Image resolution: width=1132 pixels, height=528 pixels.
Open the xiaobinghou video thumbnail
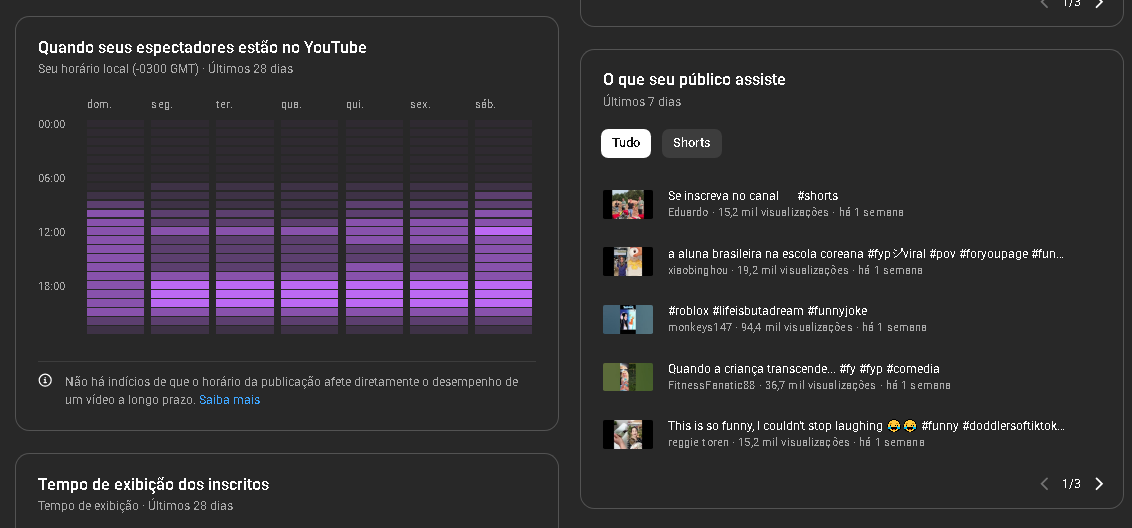[x=628, y=262]
